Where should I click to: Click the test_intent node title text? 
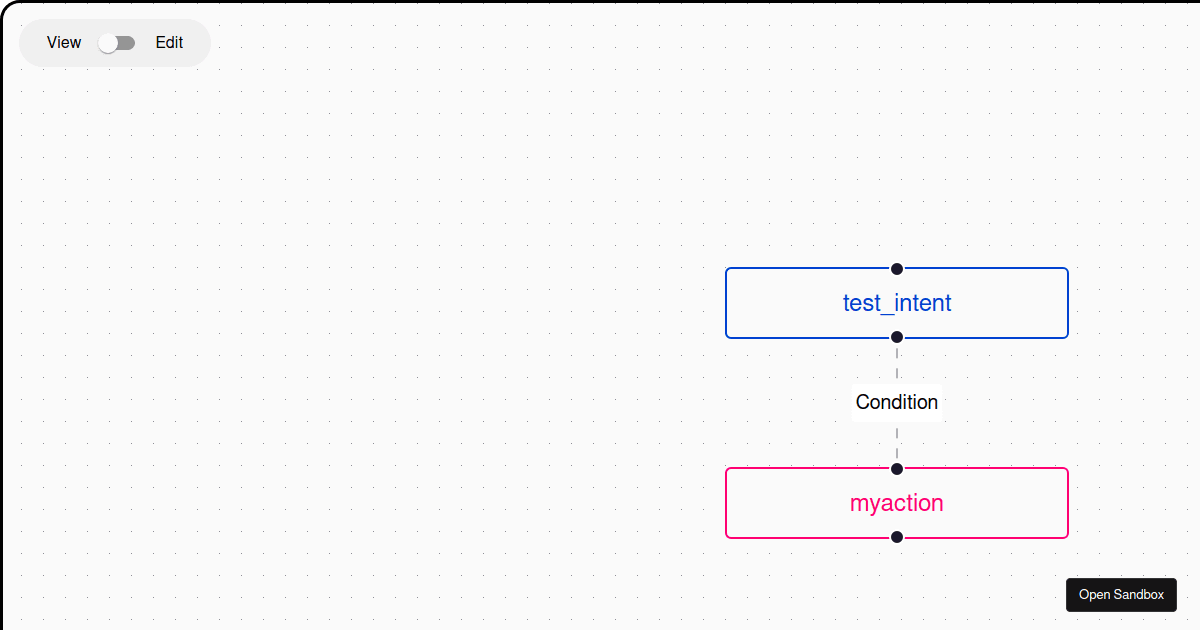(896, 302)
